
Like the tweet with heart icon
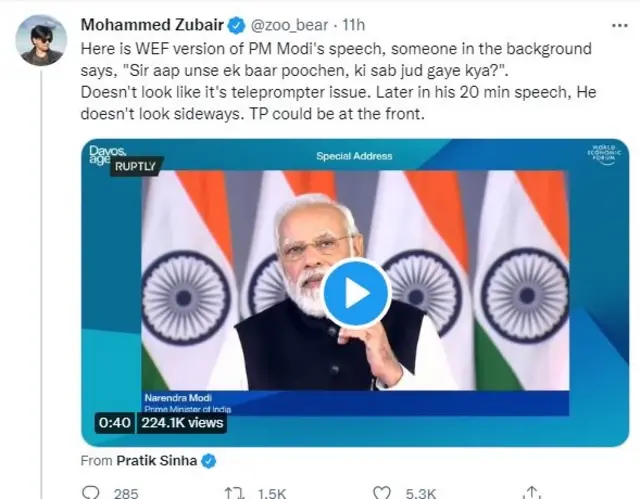coord(381,492)
